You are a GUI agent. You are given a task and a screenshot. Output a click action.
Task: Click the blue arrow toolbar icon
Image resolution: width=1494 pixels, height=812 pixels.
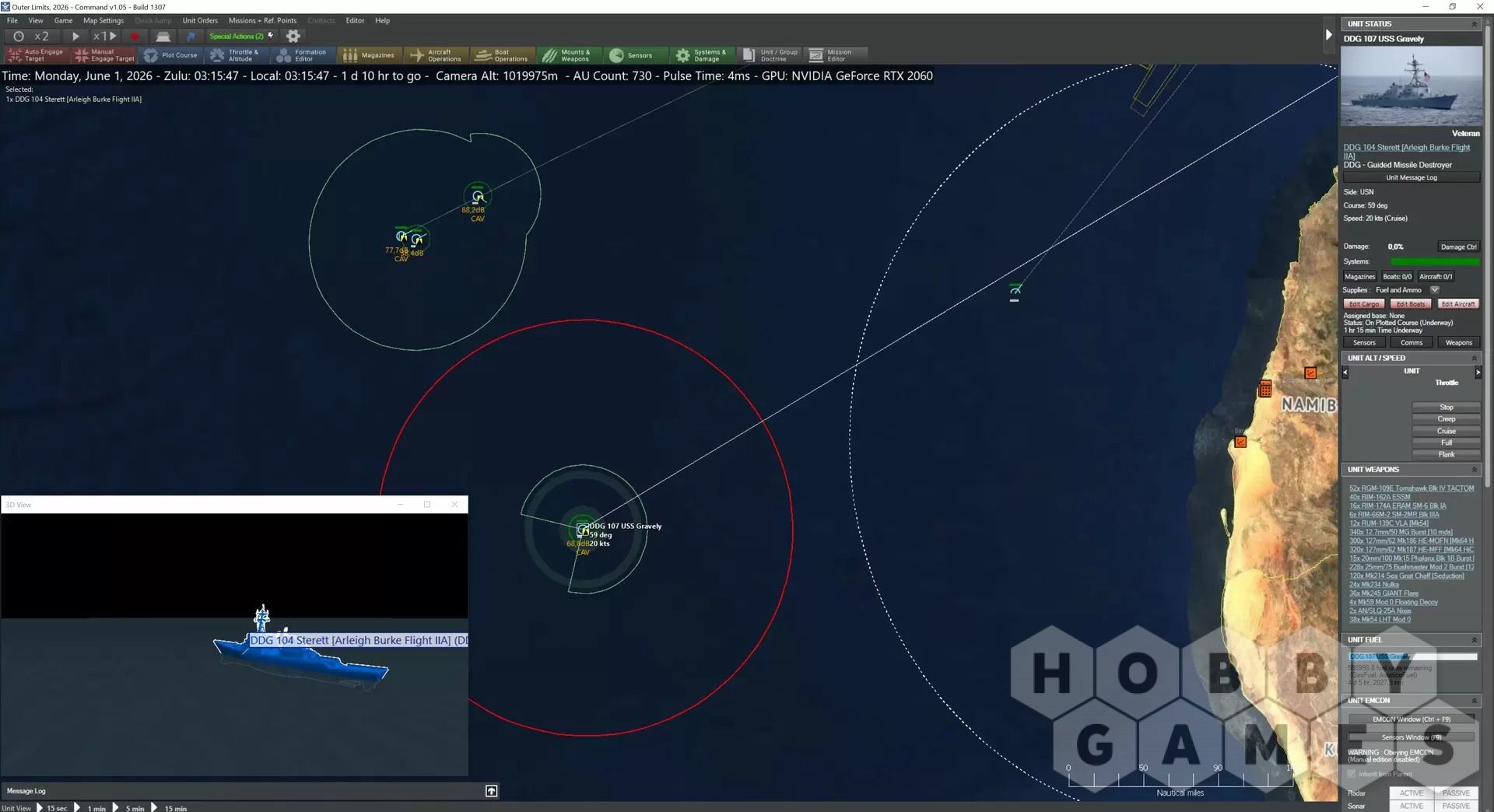[x=191, y=36]
